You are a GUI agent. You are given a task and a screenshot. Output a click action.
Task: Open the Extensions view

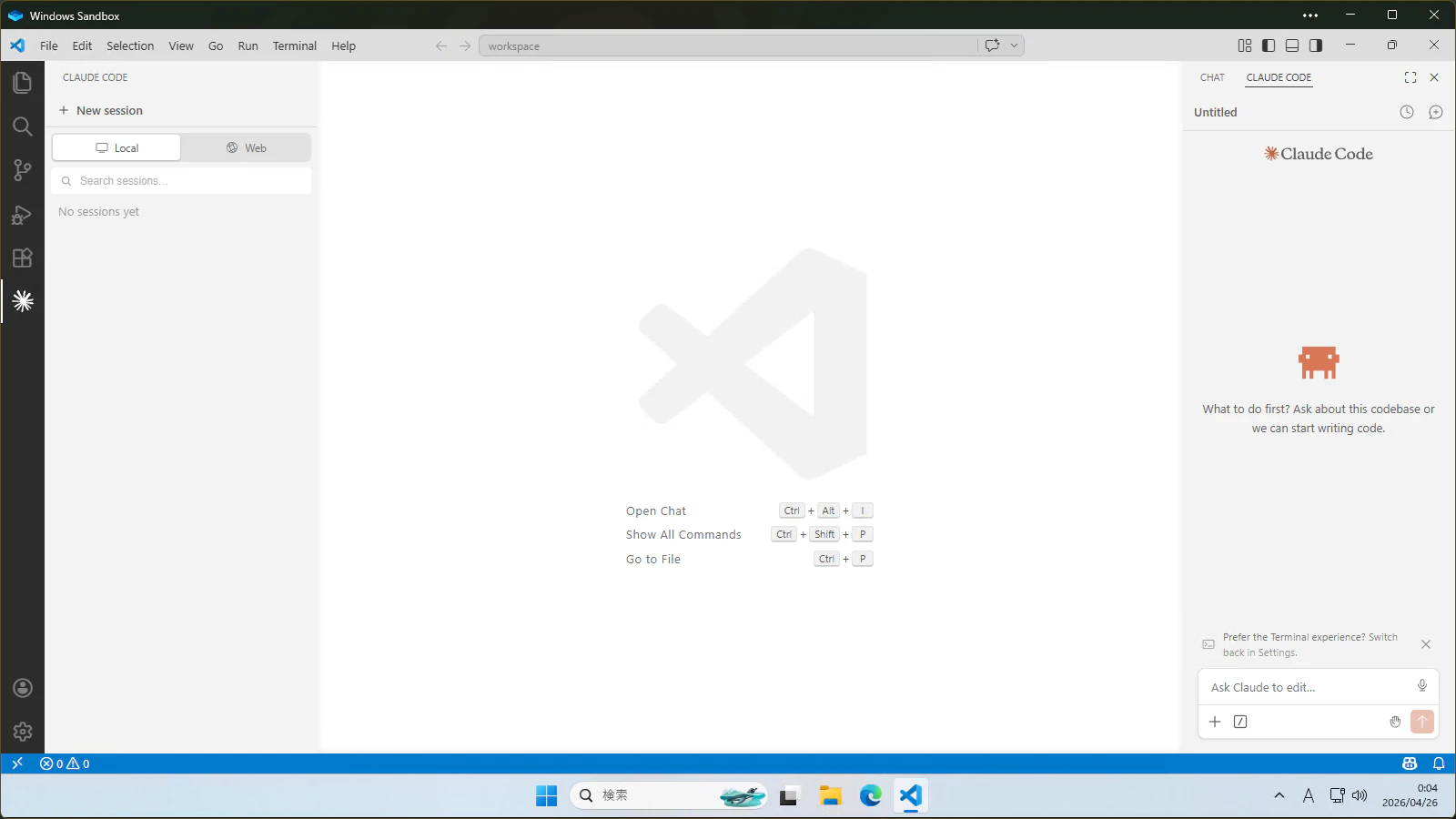click(x=23, y=258)
